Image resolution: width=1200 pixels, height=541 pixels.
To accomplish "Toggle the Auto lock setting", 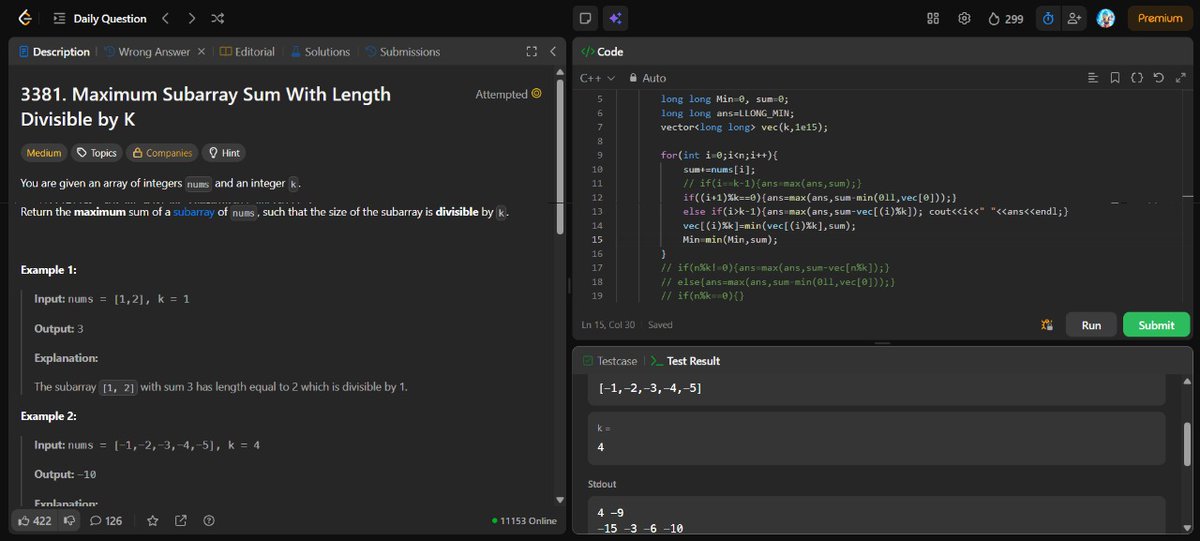I will 647,78.
